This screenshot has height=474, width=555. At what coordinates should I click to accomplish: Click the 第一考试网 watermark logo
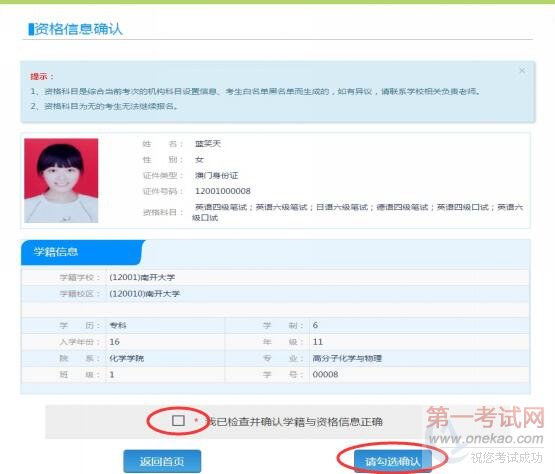point(485,417)
